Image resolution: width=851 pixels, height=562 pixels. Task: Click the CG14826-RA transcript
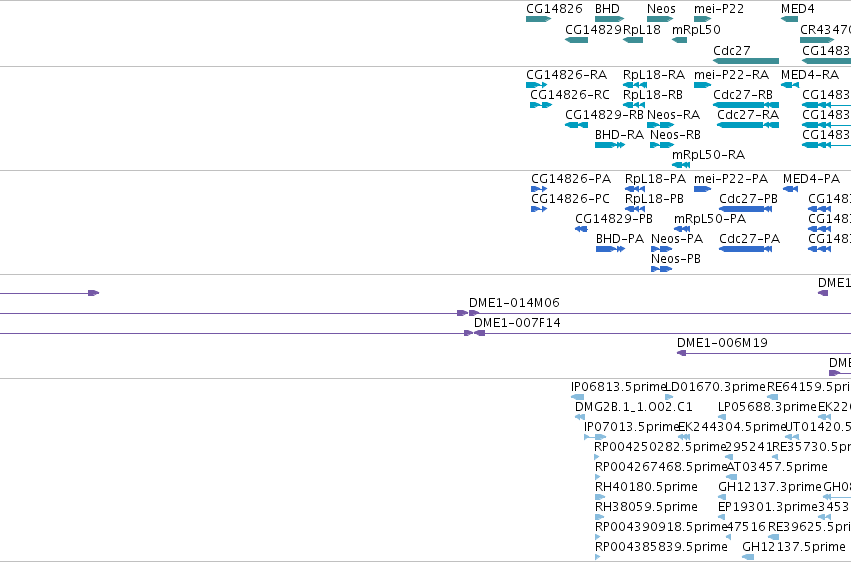click(536, 85)
